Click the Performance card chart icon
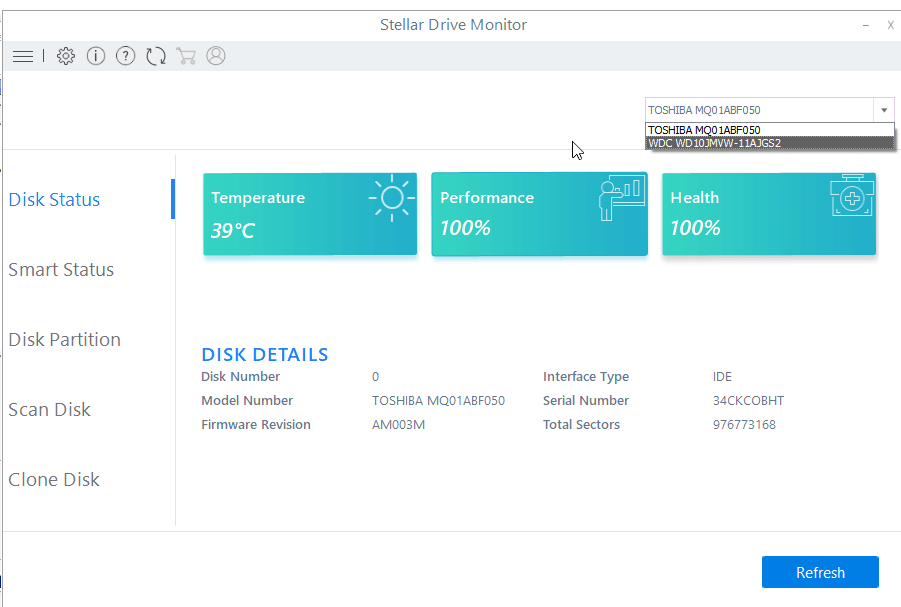The width and height of the screenshot is (901, 607). pos(620,197)
